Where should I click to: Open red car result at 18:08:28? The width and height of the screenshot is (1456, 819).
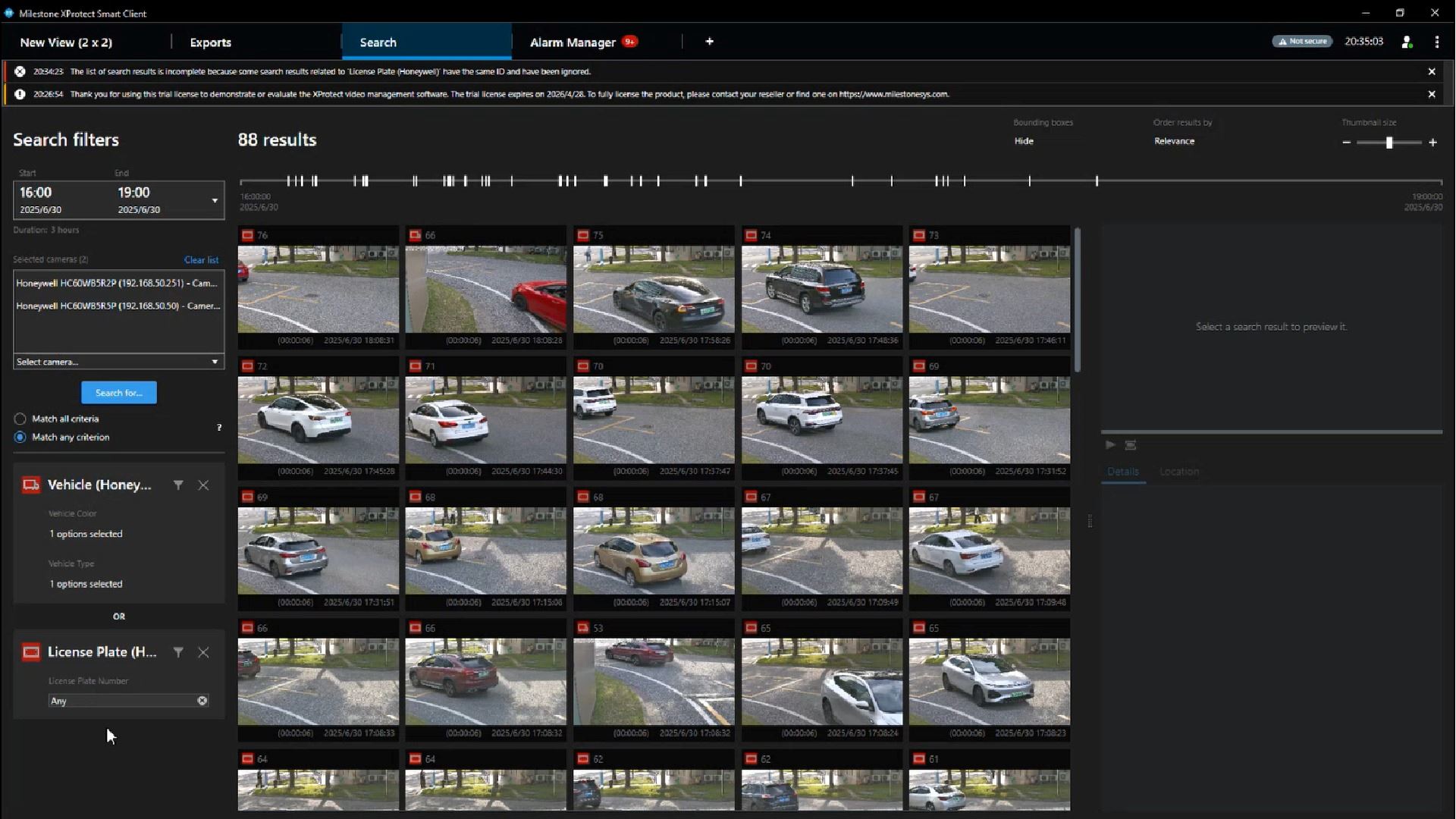tap(485, 290)
